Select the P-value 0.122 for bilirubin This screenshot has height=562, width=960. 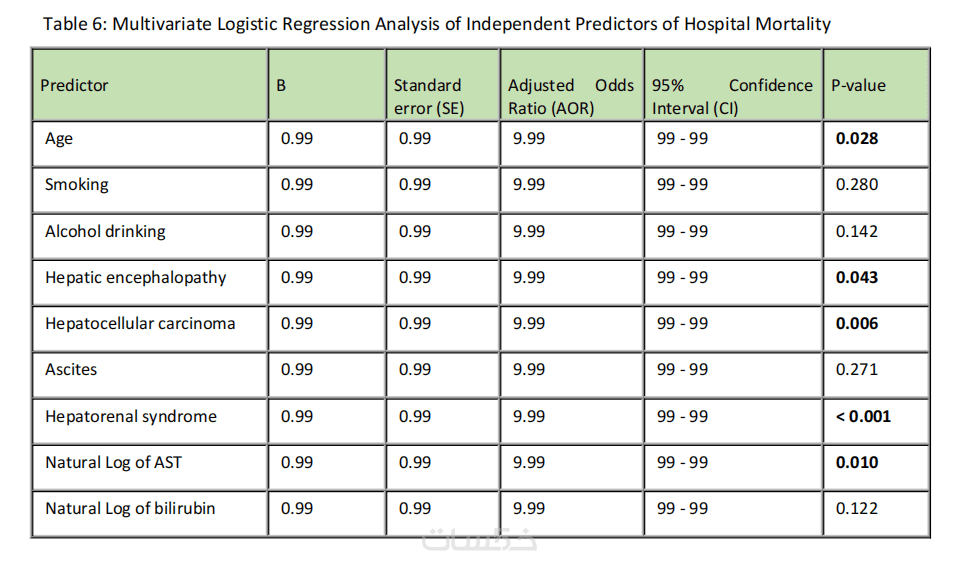(857, 508)
